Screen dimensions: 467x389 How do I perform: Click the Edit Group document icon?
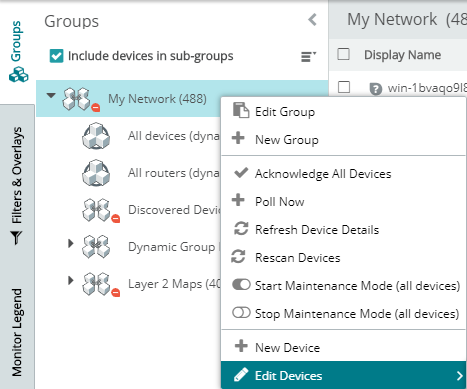tap(241, 110)
